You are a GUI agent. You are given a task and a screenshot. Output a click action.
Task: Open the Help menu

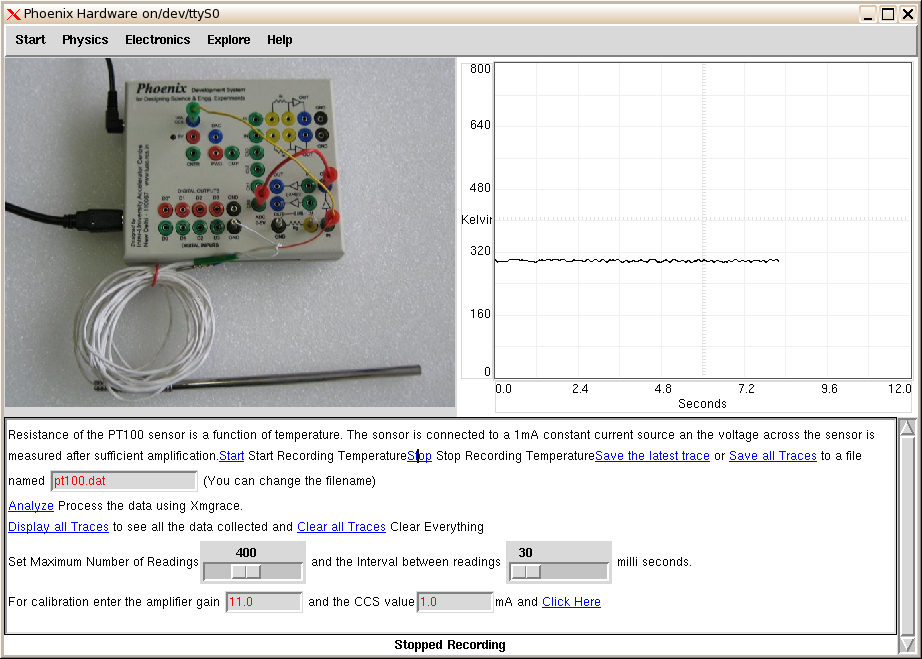[x=279, y=40]
